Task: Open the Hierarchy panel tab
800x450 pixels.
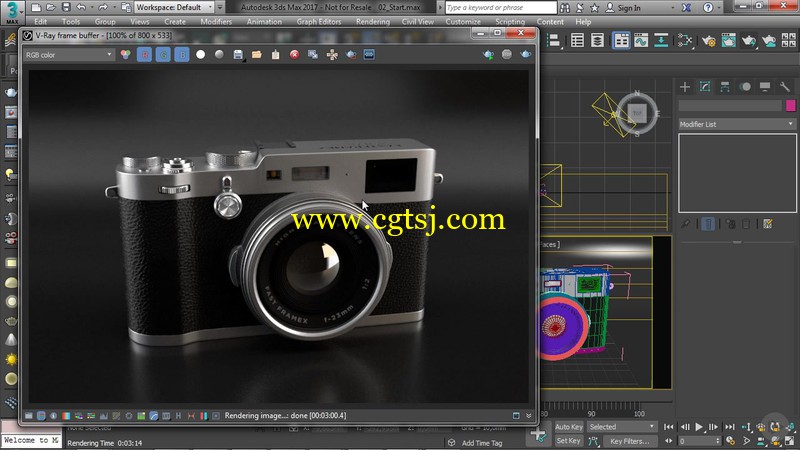Action: click(x=725, y=87)
